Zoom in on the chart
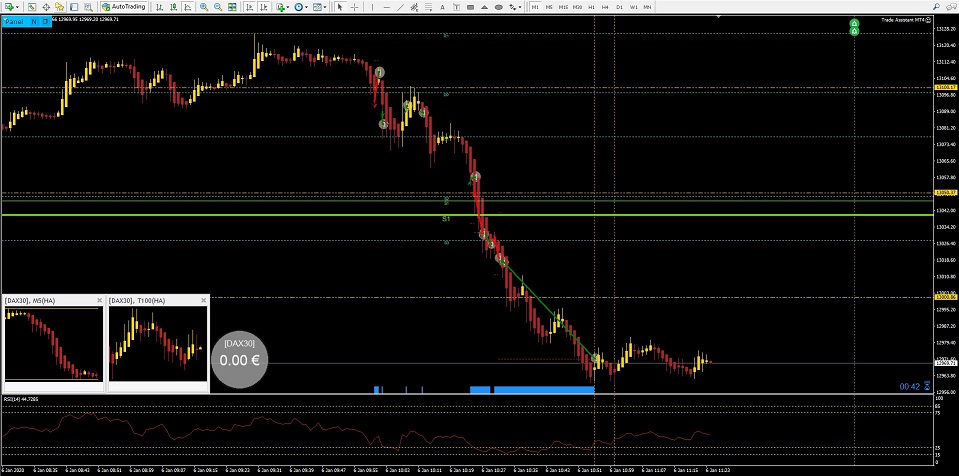This screenshot has height=476, width=959. (204, 7)
